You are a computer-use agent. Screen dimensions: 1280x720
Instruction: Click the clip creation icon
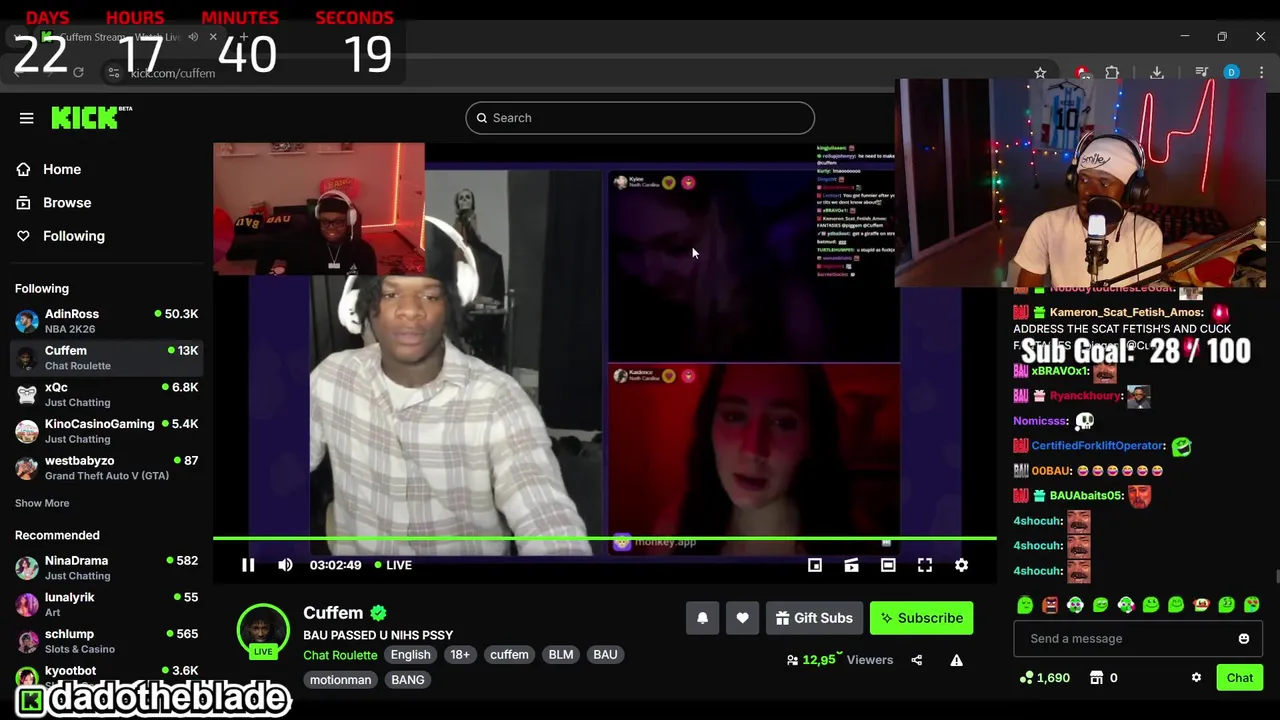pos(851,566)
